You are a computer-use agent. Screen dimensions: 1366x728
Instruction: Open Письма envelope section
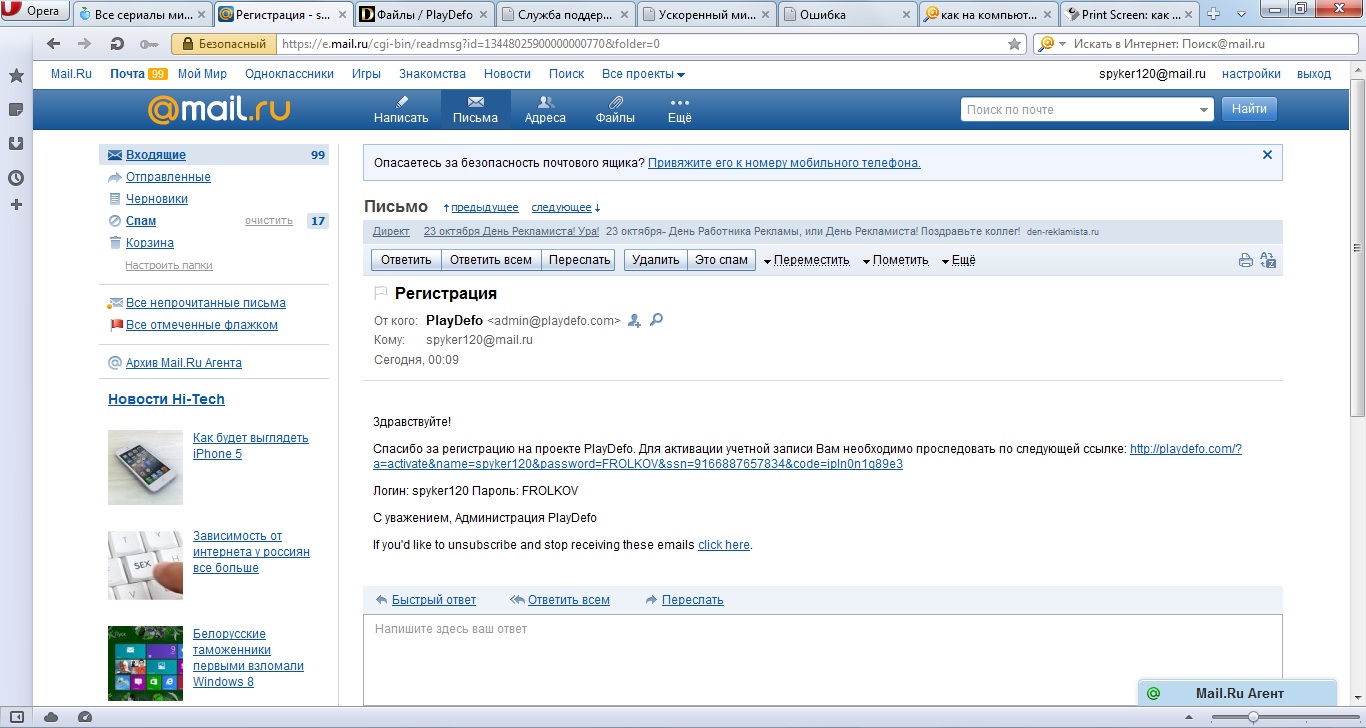(475, 109)
